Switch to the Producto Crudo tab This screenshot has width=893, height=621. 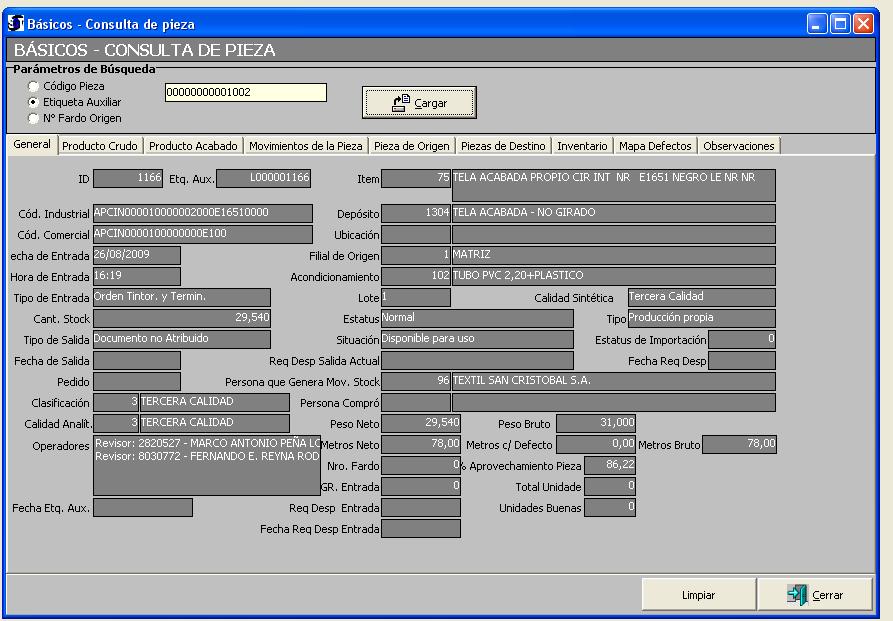100,146
